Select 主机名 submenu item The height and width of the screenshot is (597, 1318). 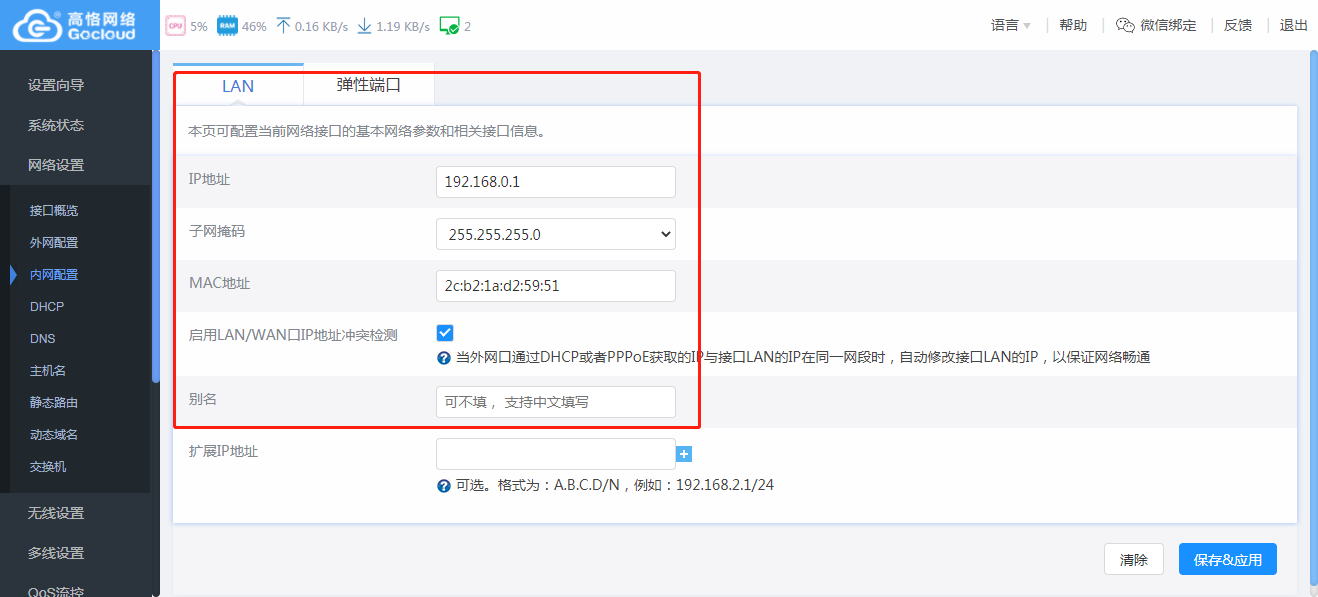pyautogui.click(x=48, y=371)
